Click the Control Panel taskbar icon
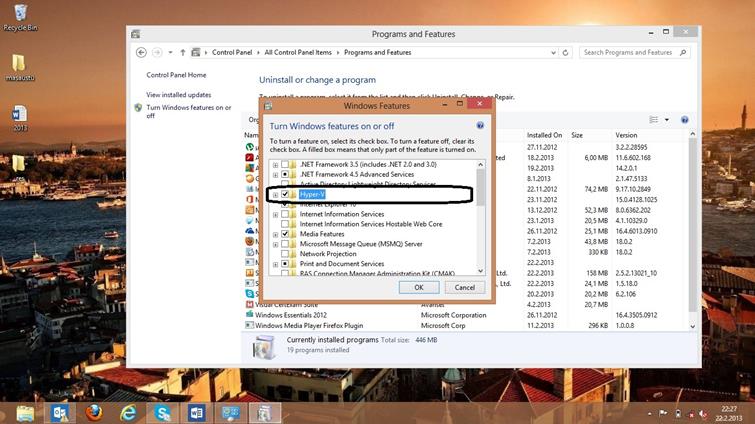 230,413
